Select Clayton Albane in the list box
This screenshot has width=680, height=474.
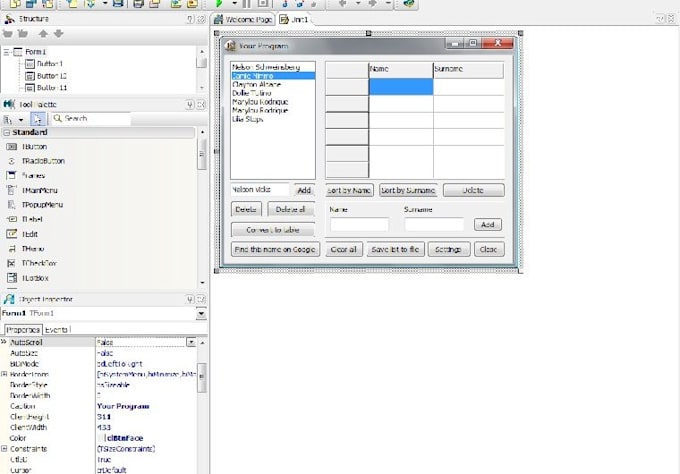[x=273, y=85]
